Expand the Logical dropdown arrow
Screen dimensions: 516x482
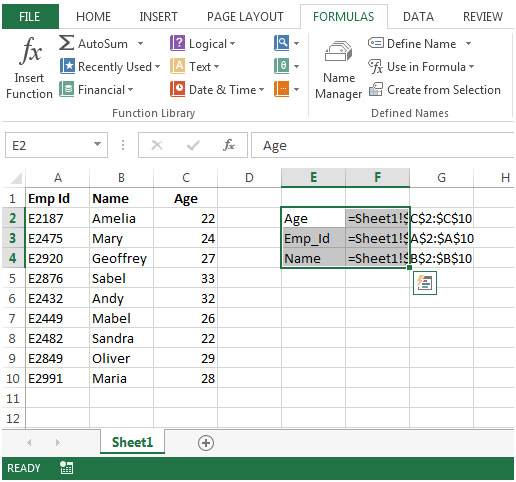232,44
